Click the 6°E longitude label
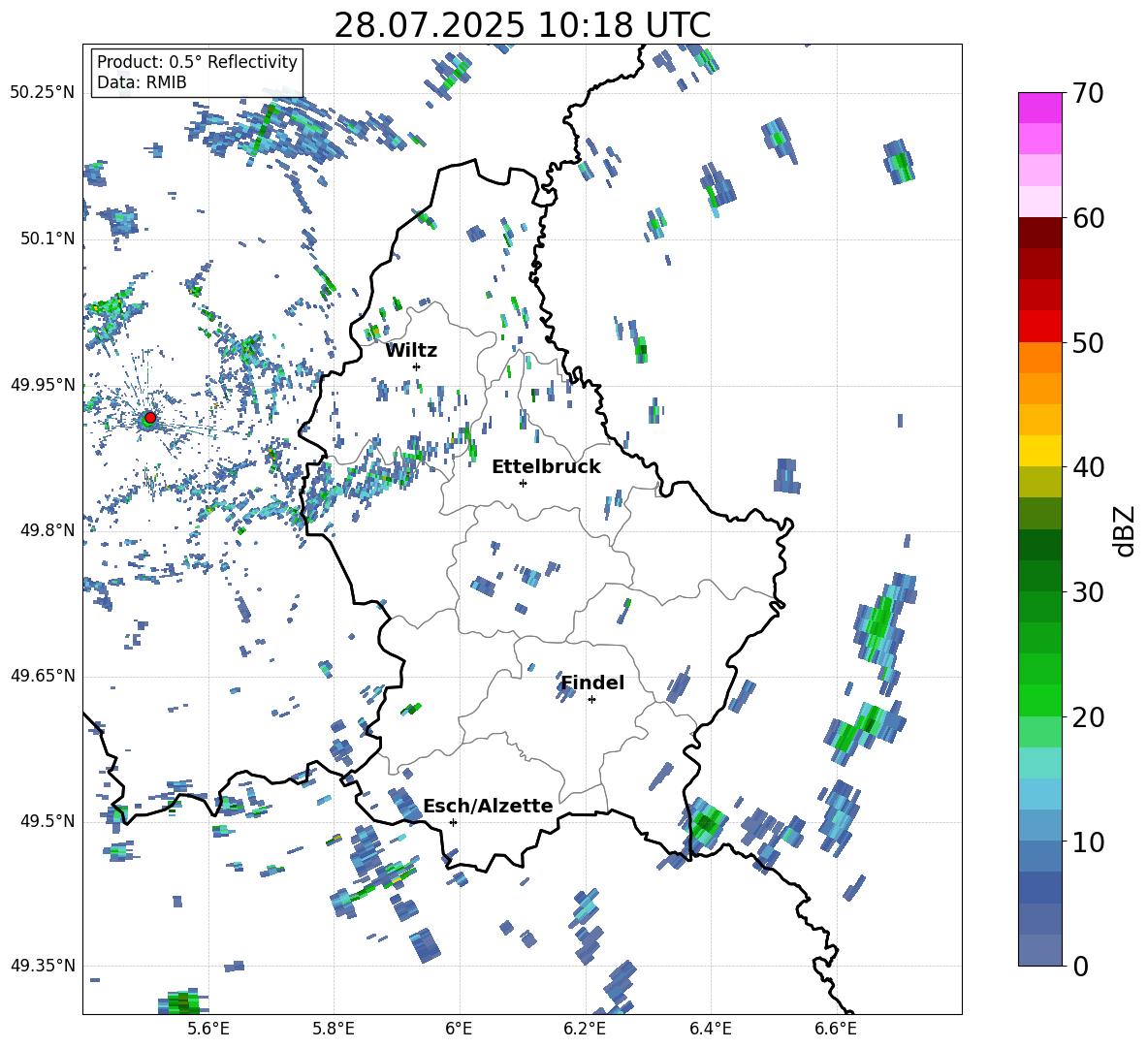 pyautogui.click(x=459, y=1029)
